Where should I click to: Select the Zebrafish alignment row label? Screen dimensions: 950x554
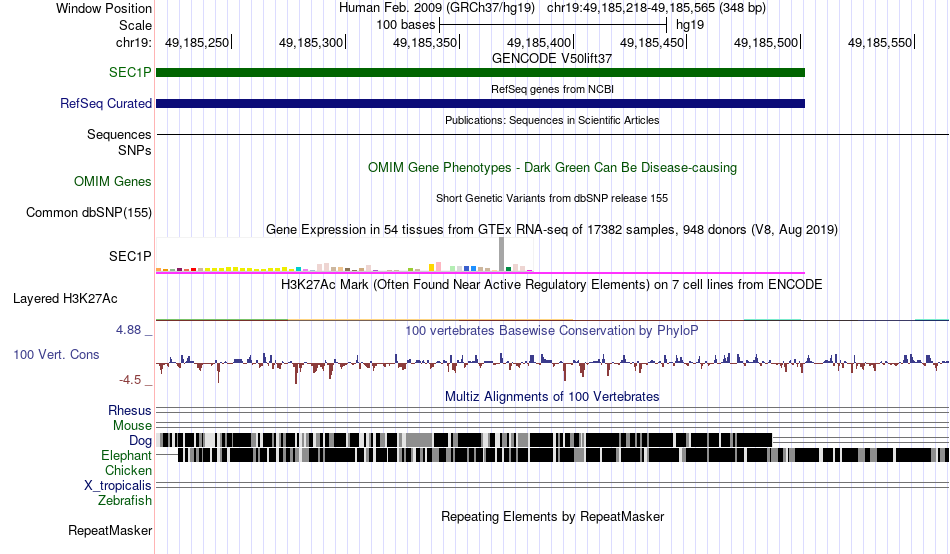click(125, 500)
